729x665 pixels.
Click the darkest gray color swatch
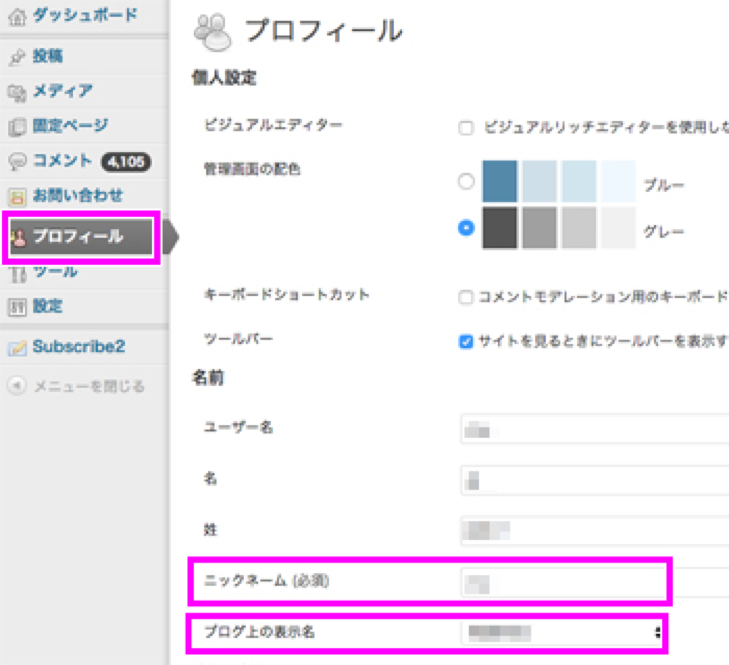(500, 228)
